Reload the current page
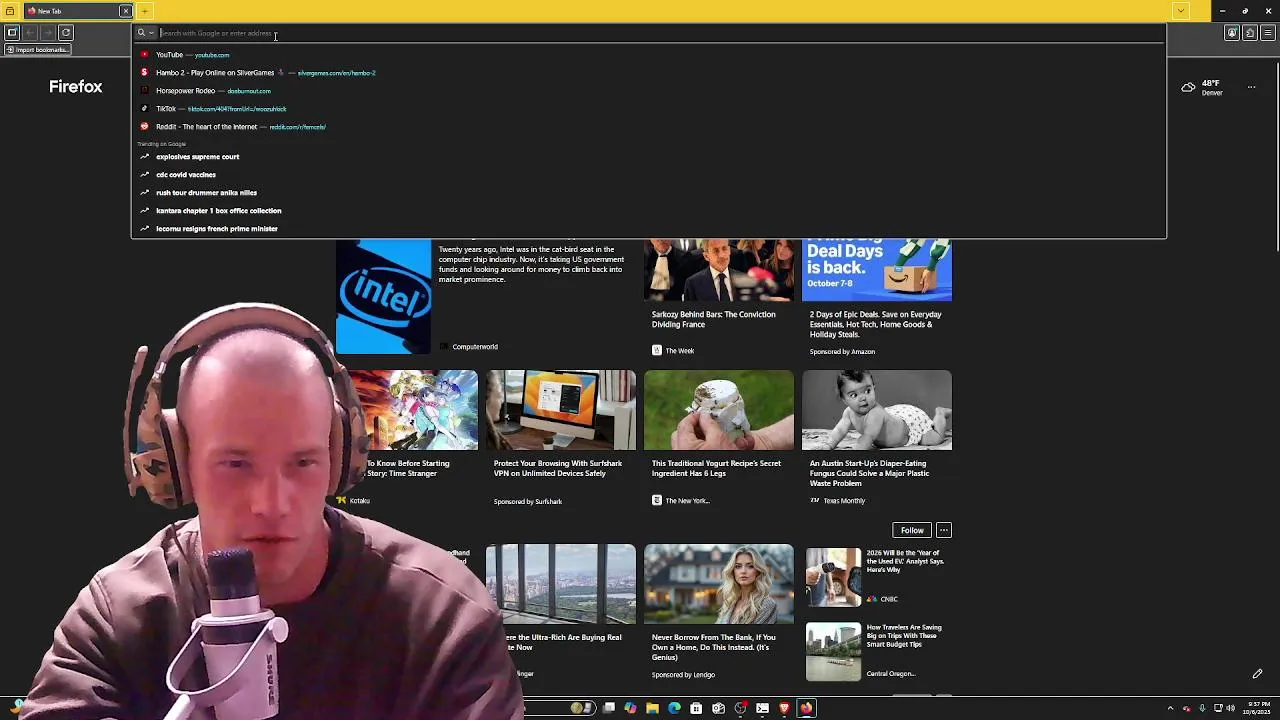 pyautogui.click(x=66, y=33)
